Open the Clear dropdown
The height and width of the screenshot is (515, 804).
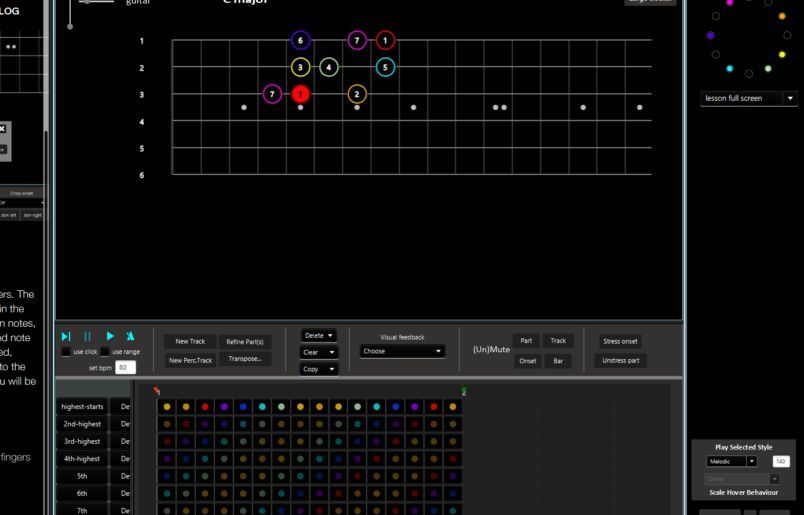tap(318, 352)
